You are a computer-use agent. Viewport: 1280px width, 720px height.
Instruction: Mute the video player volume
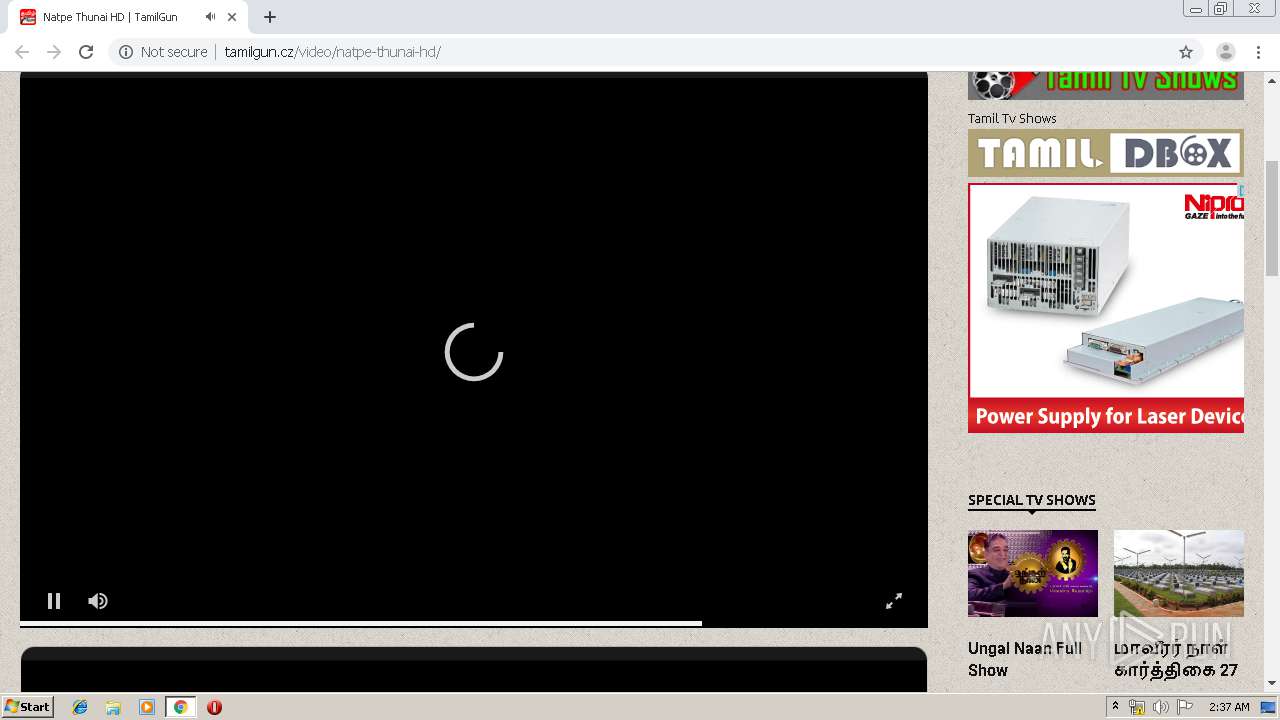(97, 601)
